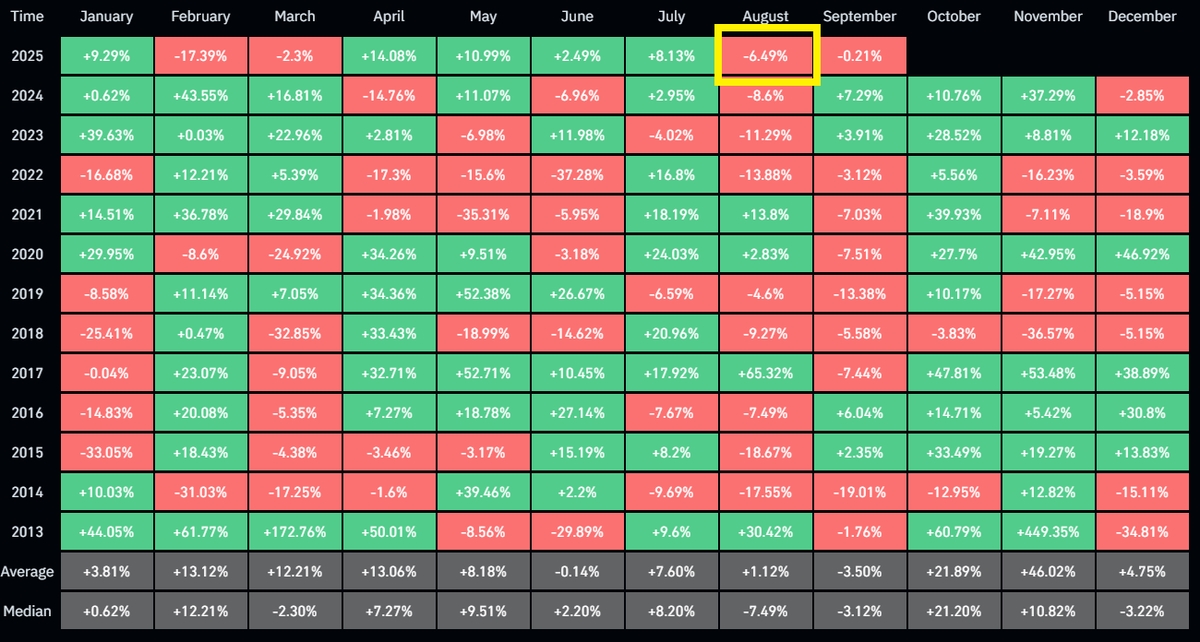Viewport: 1200px width, 642px height.
Task: Select the 2013 row label
Action: (x=28, y=532)
